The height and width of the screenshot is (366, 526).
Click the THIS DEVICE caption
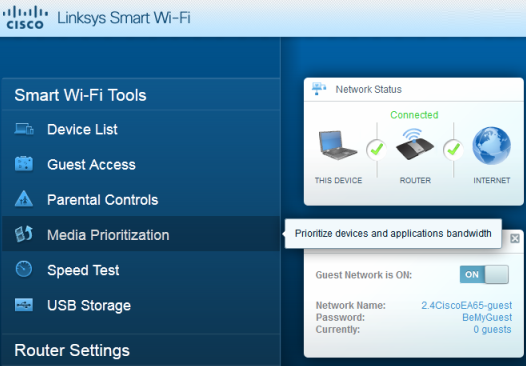click(338, 180)
